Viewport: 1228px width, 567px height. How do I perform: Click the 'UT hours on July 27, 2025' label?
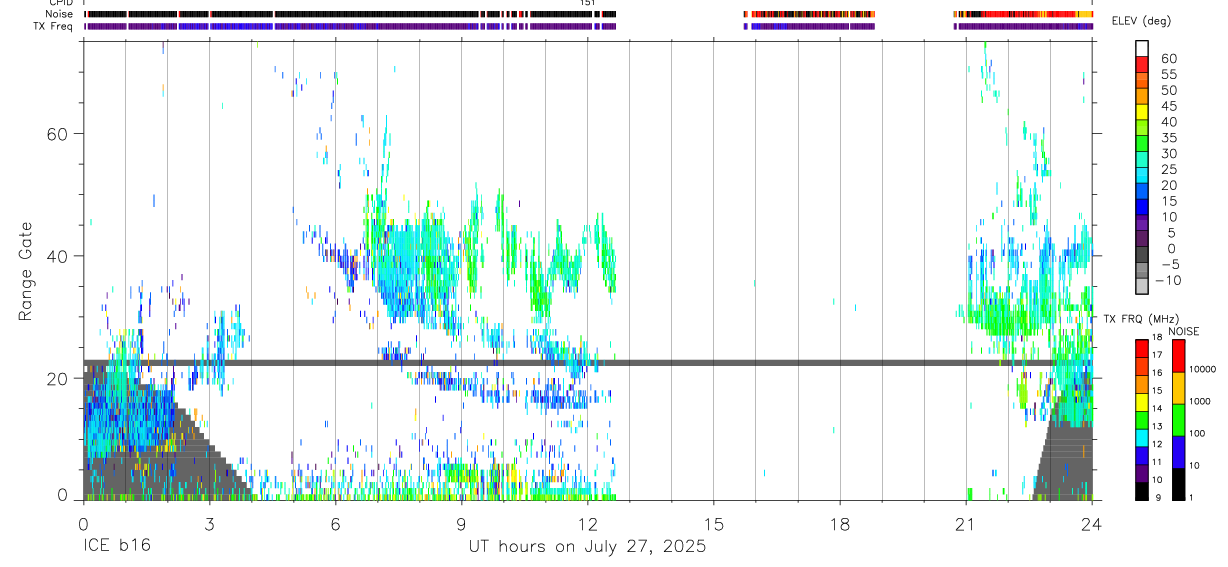coord(588,547)
